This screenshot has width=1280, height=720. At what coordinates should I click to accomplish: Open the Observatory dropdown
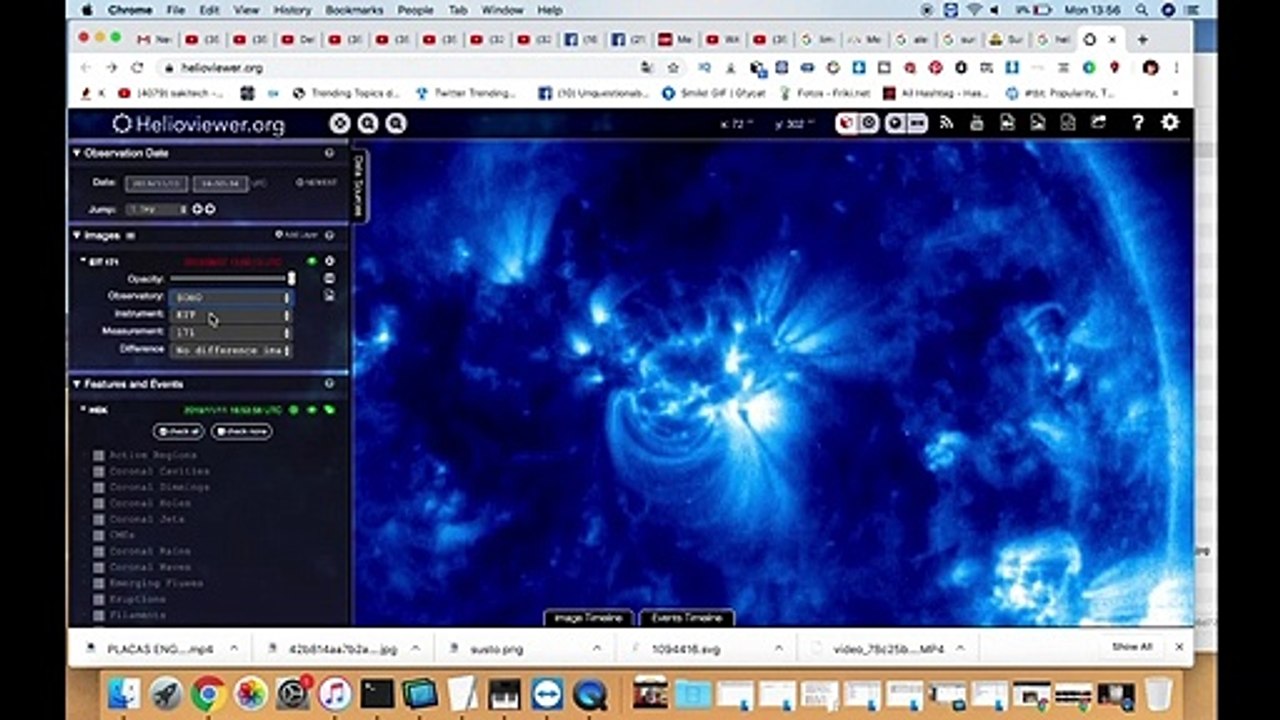pos(232,297)
